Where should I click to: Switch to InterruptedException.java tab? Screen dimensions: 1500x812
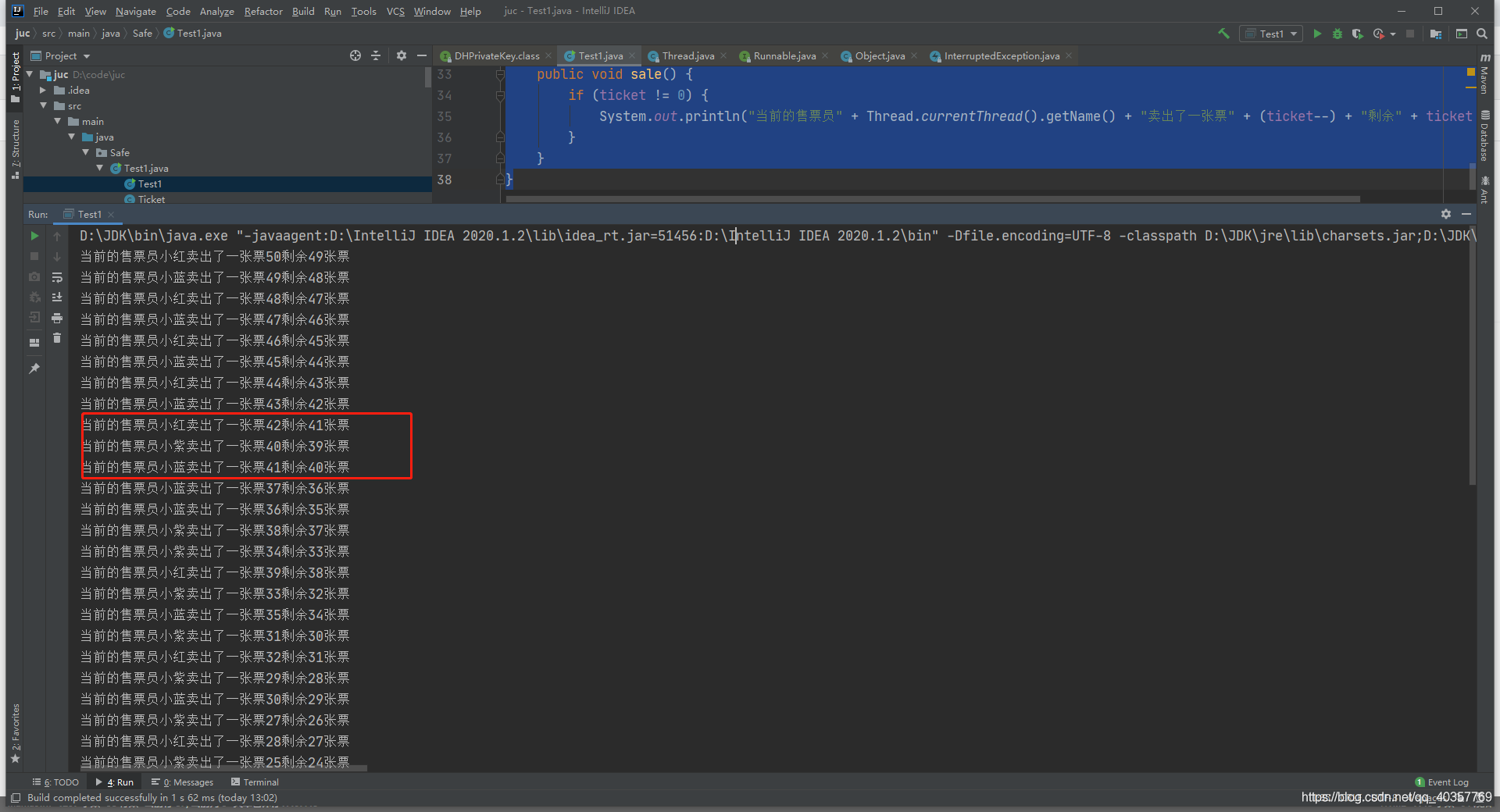click(1002, 55)
